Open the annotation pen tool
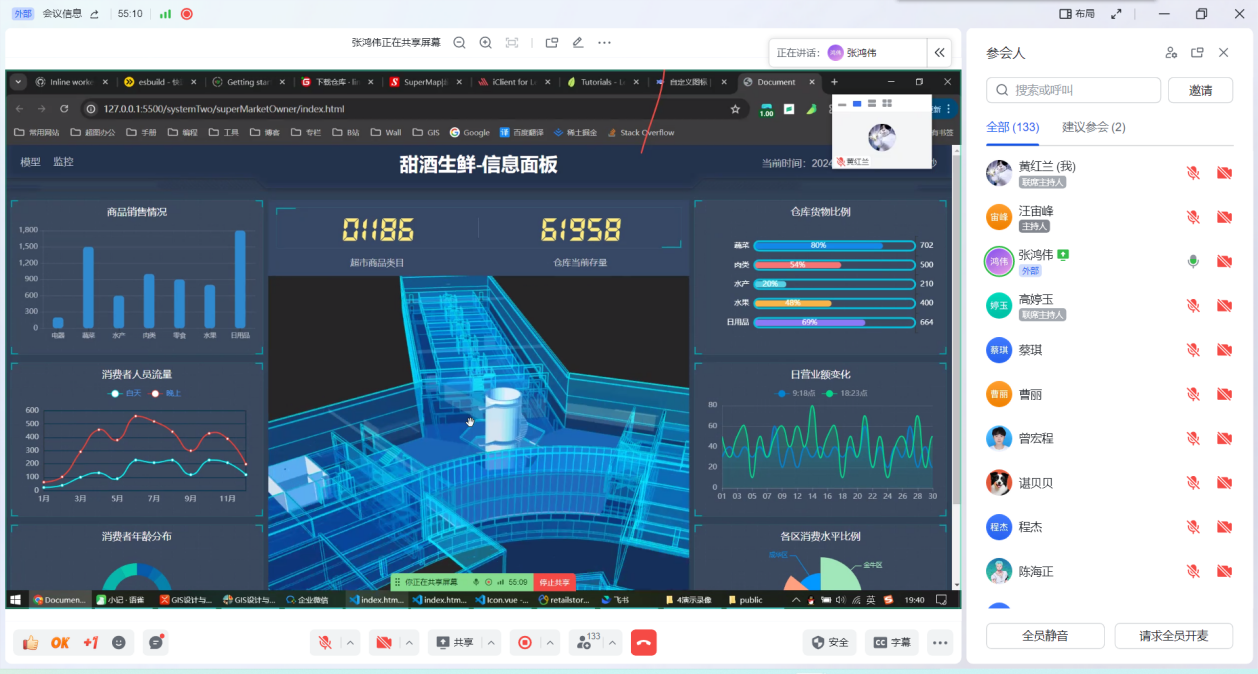Screen dimensions: 1258x674 pyautogui.click(x=577, y=43)
